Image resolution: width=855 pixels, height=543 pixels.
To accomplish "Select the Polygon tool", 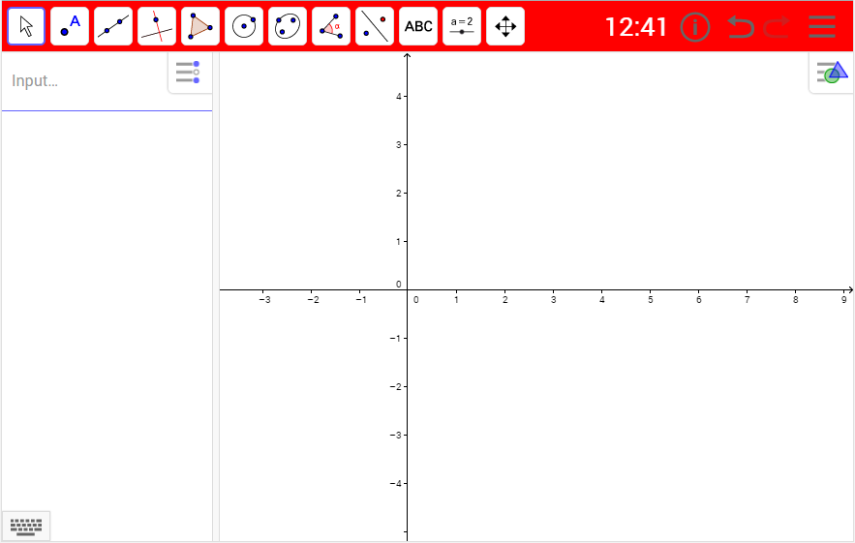I will 200,26.
